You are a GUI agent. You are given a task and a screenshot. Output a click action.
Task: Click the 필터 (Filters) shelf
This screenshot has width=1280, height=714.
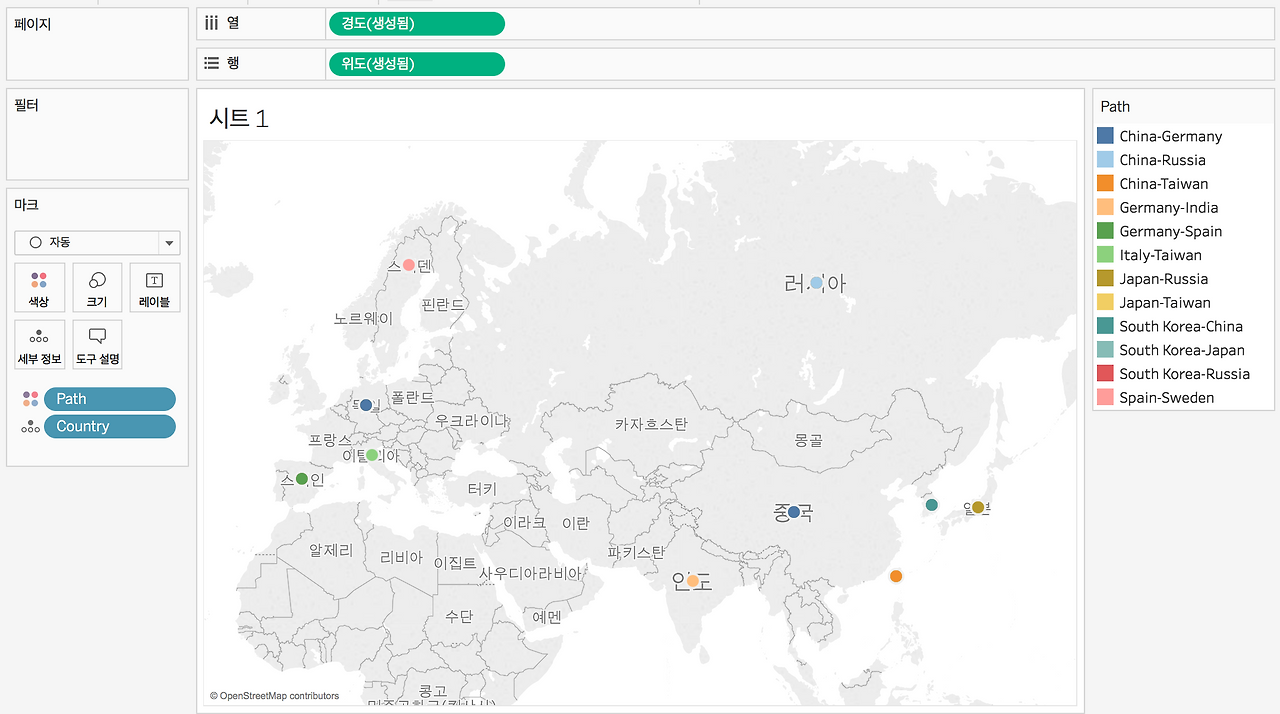[97, 134]
